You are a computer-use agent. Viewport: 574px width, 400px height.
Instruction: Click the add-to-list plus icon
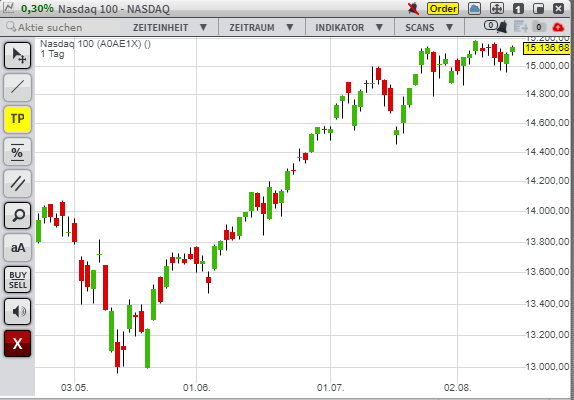point(520,27)
